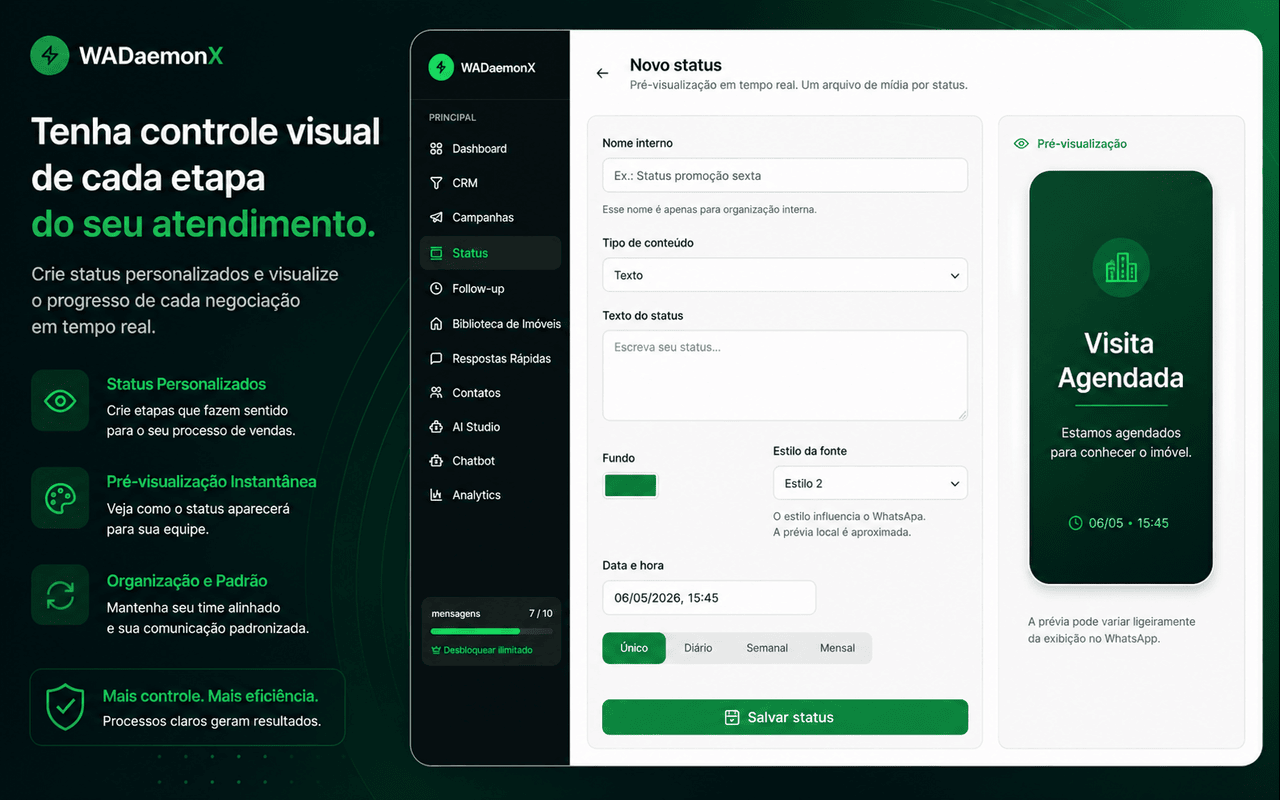Click the back arrow beside Novo status

tap(602, 73)
